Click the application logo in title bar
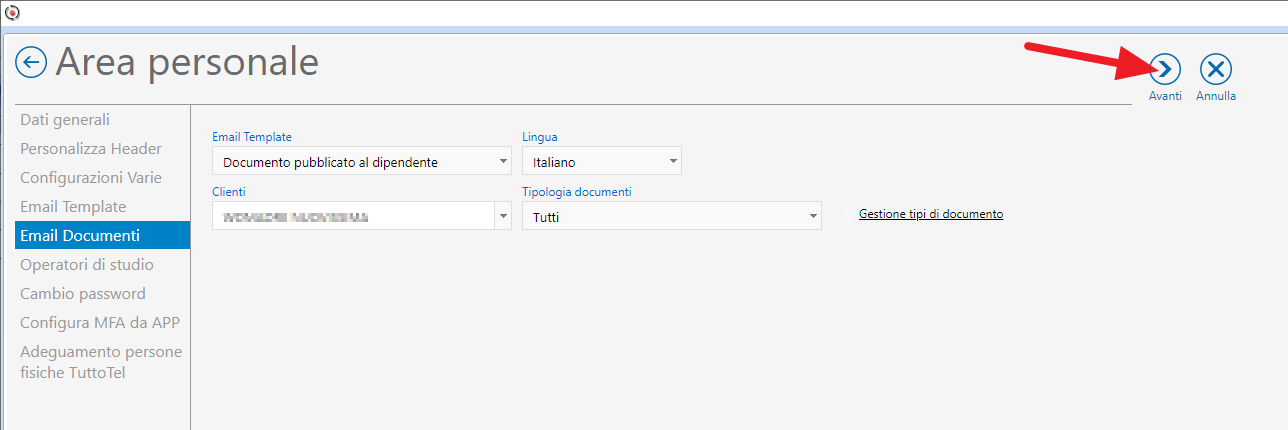This screenshot has height=430, width=1288. click(12, 12)
